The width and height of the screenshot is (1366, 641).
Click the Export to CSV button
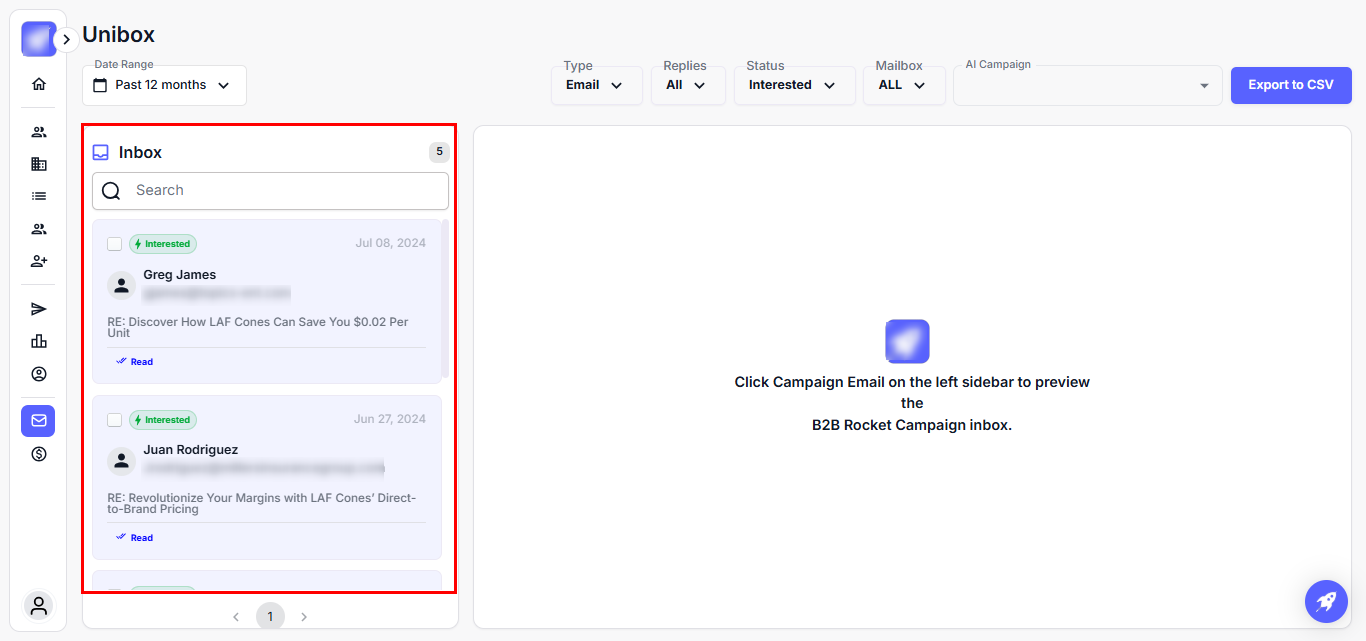(1290, 85)
